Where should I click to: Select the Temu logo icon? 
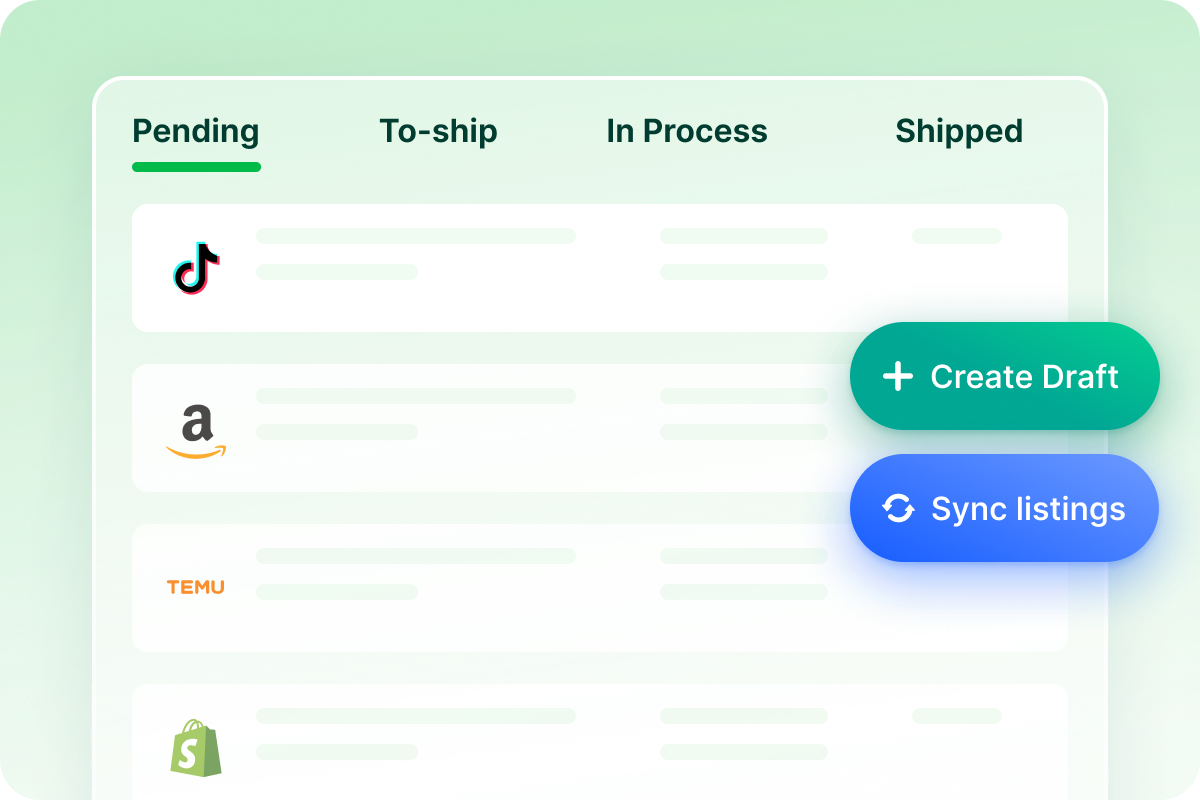coord(196,587)
